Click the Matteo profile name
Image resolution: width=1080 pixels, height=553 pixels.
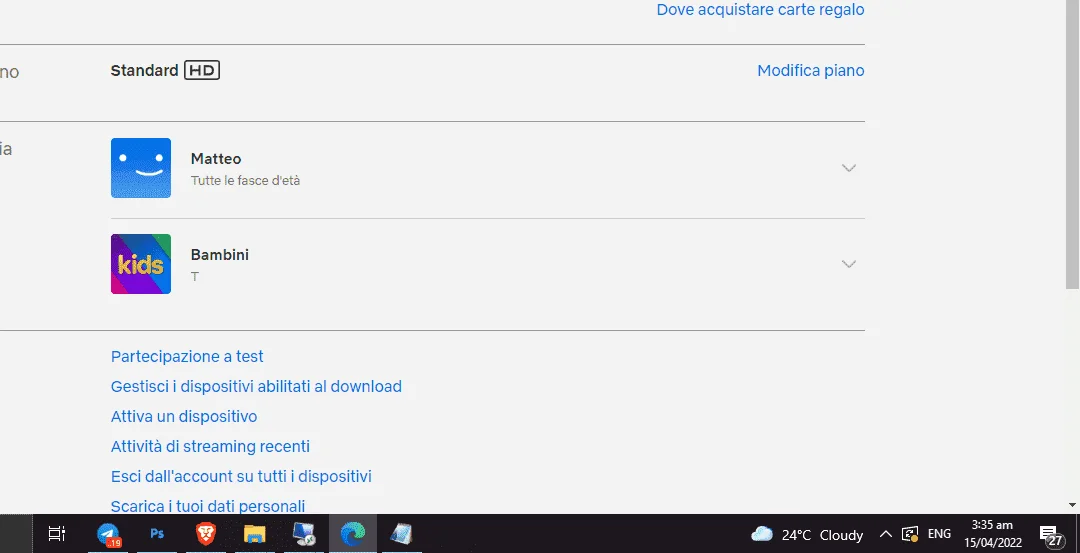coord(216,158)
